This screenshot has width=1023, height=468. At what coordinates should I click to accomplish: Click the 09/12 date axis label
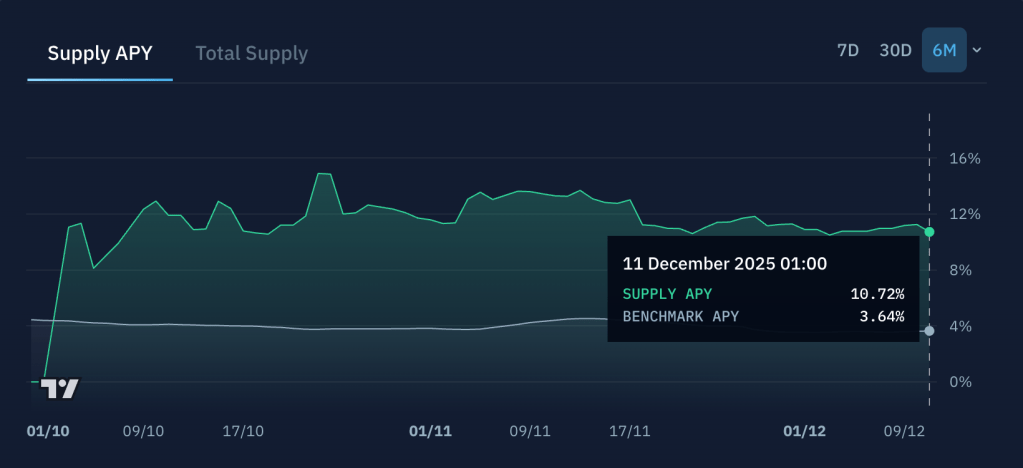904,431
